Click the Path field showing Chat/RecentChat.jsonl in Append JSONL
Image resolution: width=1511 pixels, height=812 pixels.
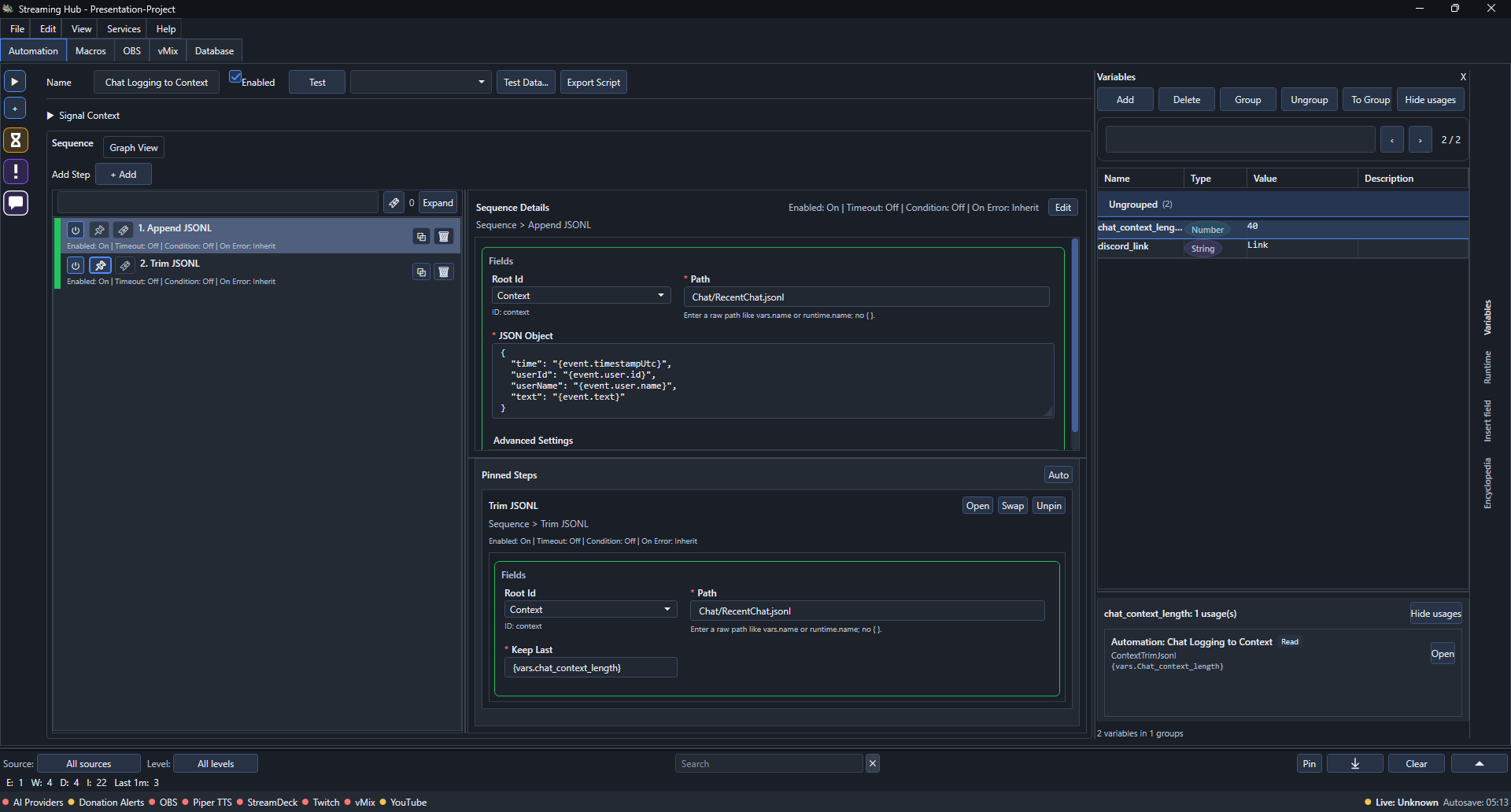point(866,297)
